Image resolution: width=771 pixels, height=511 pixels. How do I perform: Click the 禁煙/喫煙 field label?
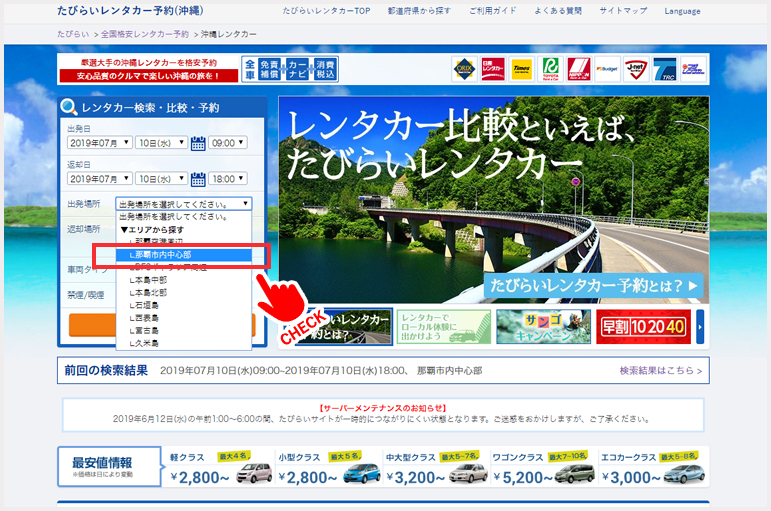(86, 295)
